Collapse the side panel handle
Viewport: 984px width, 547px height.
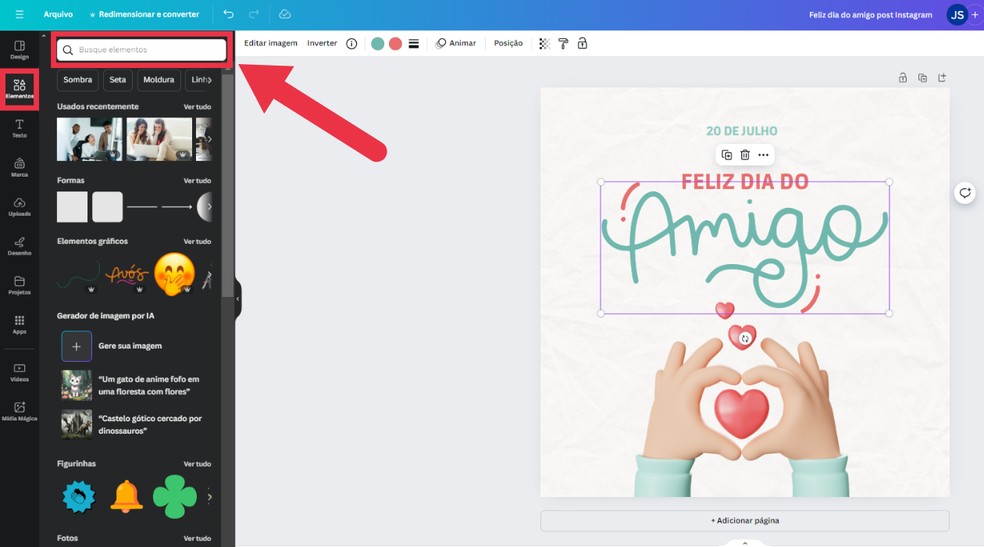(238, 299)
